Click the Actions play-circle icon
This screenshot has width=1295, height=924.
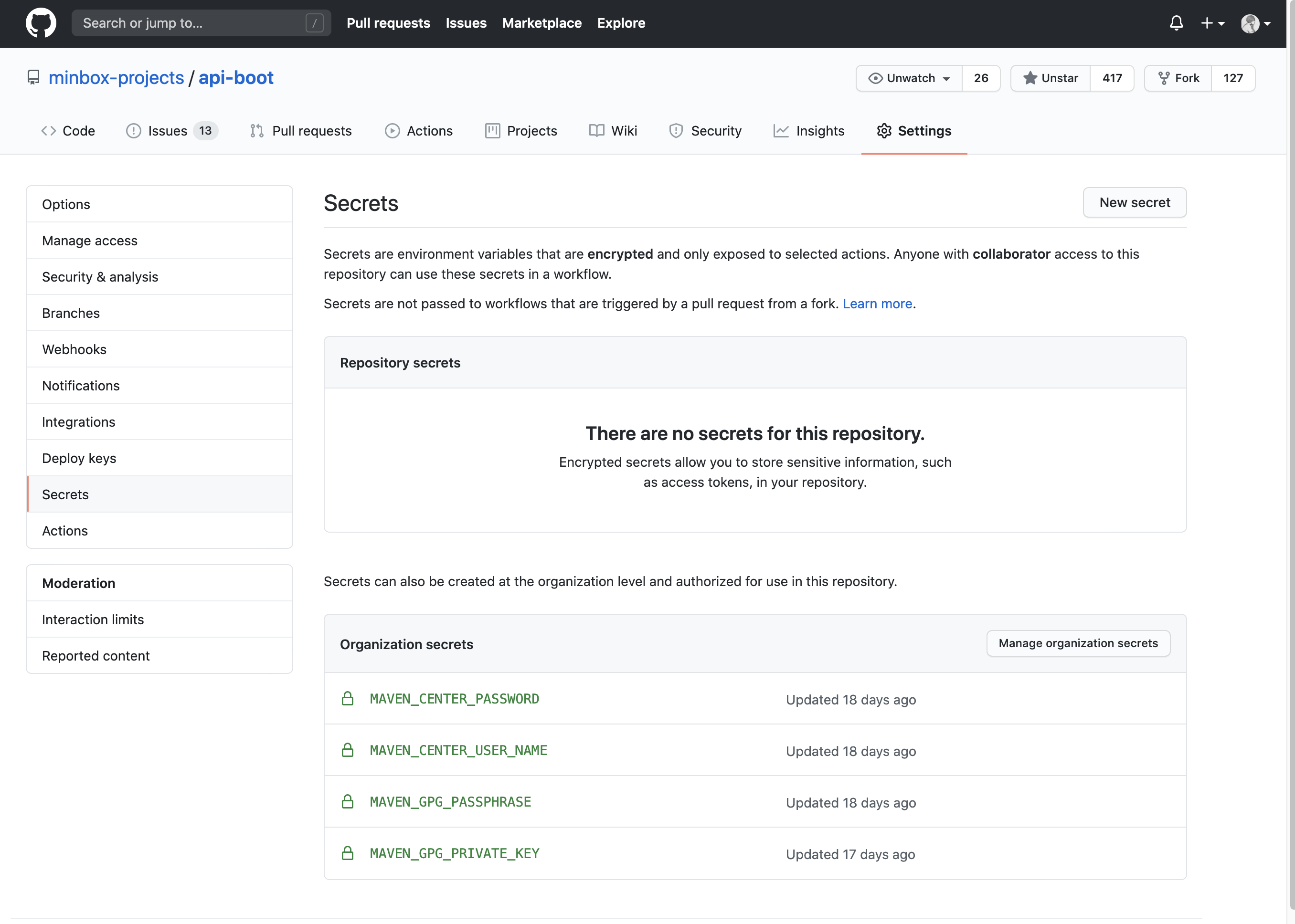(393, 131)
